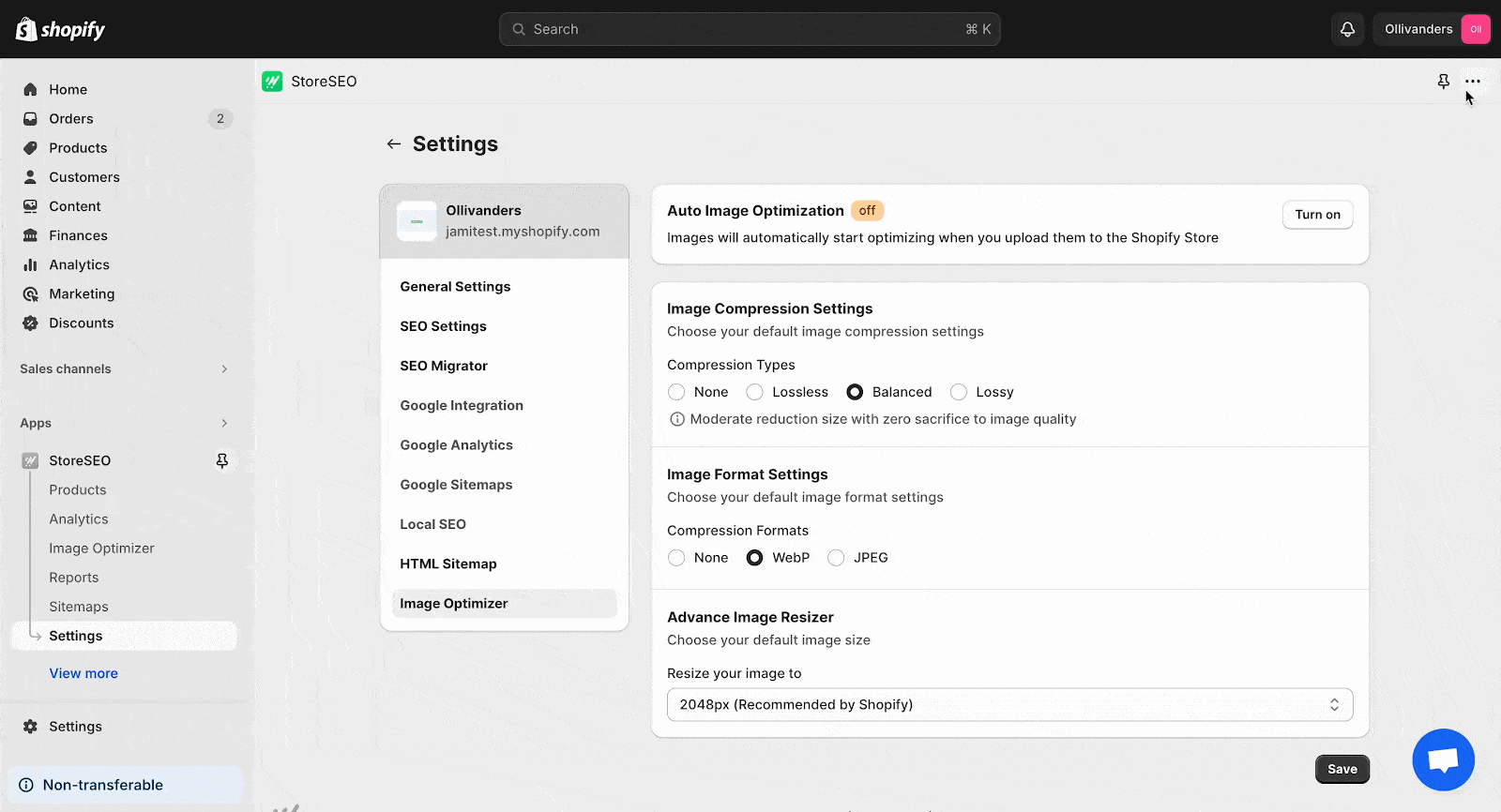Open the notifications bell
Viewport: 1501px width, 812px height.
pos(1347,29)
